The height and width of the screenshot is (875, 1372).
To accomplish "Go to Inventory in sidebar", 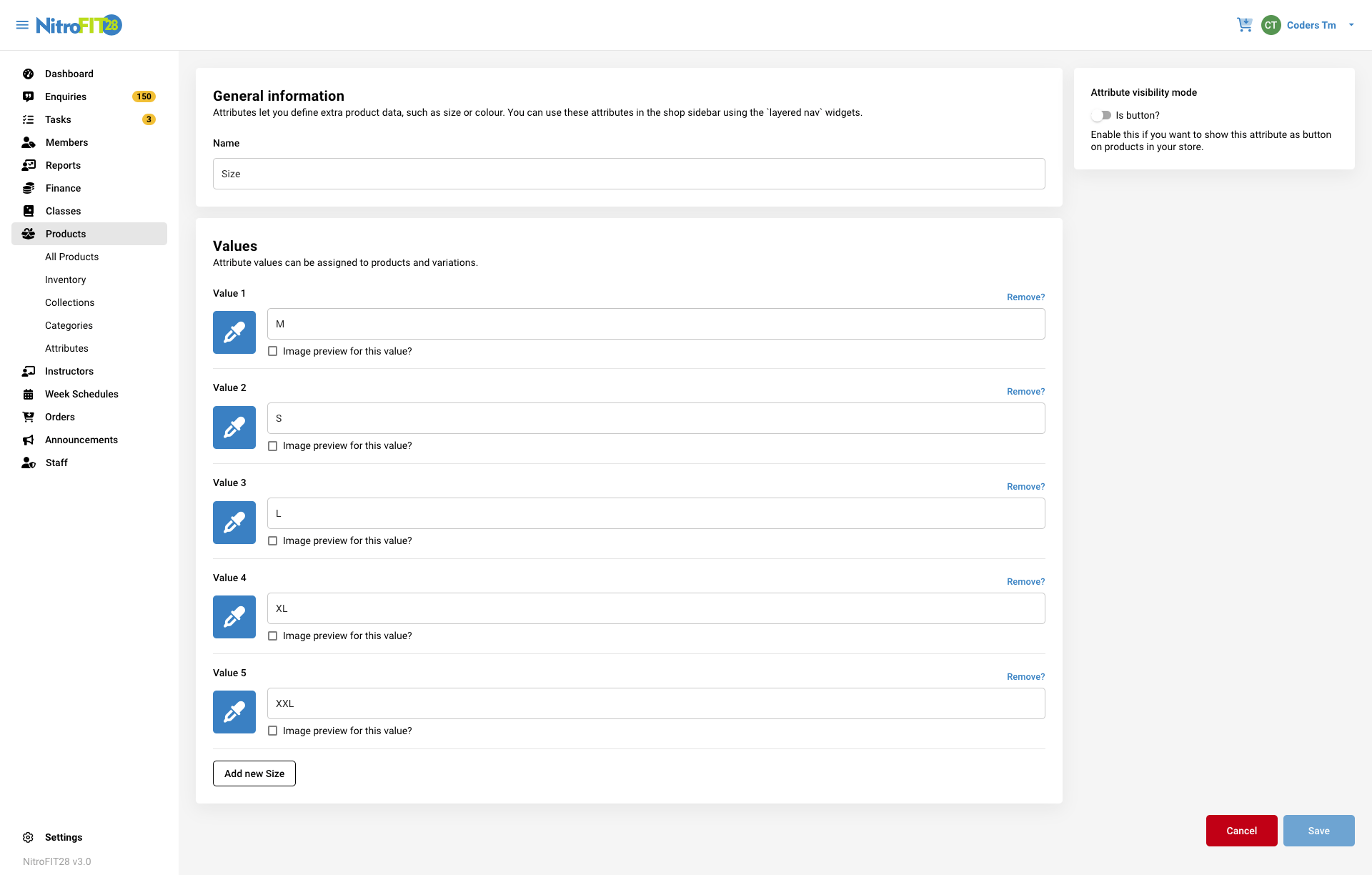I will pos(65,280).
